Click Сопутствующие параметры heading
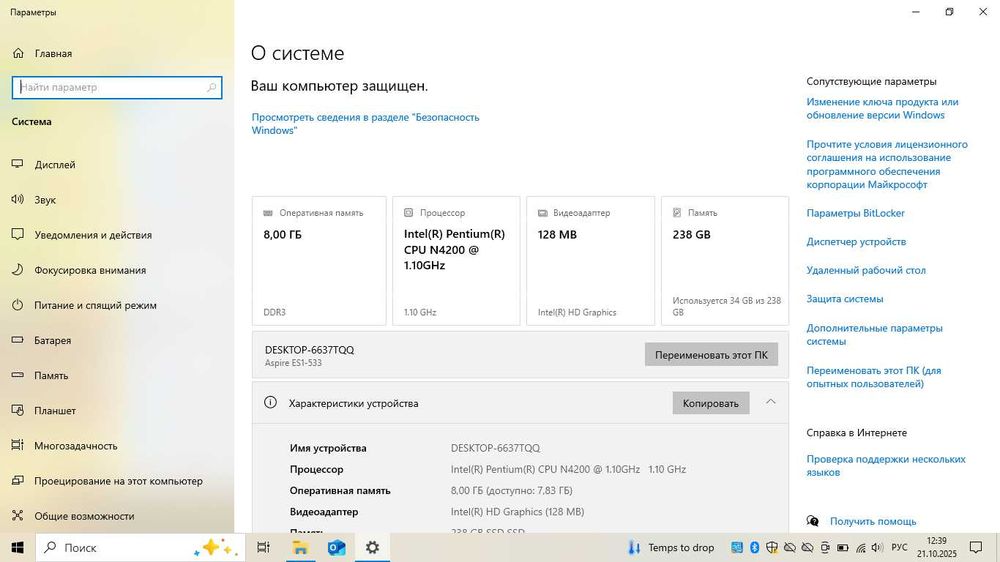The image size is (1000, 562). (871, 81)
